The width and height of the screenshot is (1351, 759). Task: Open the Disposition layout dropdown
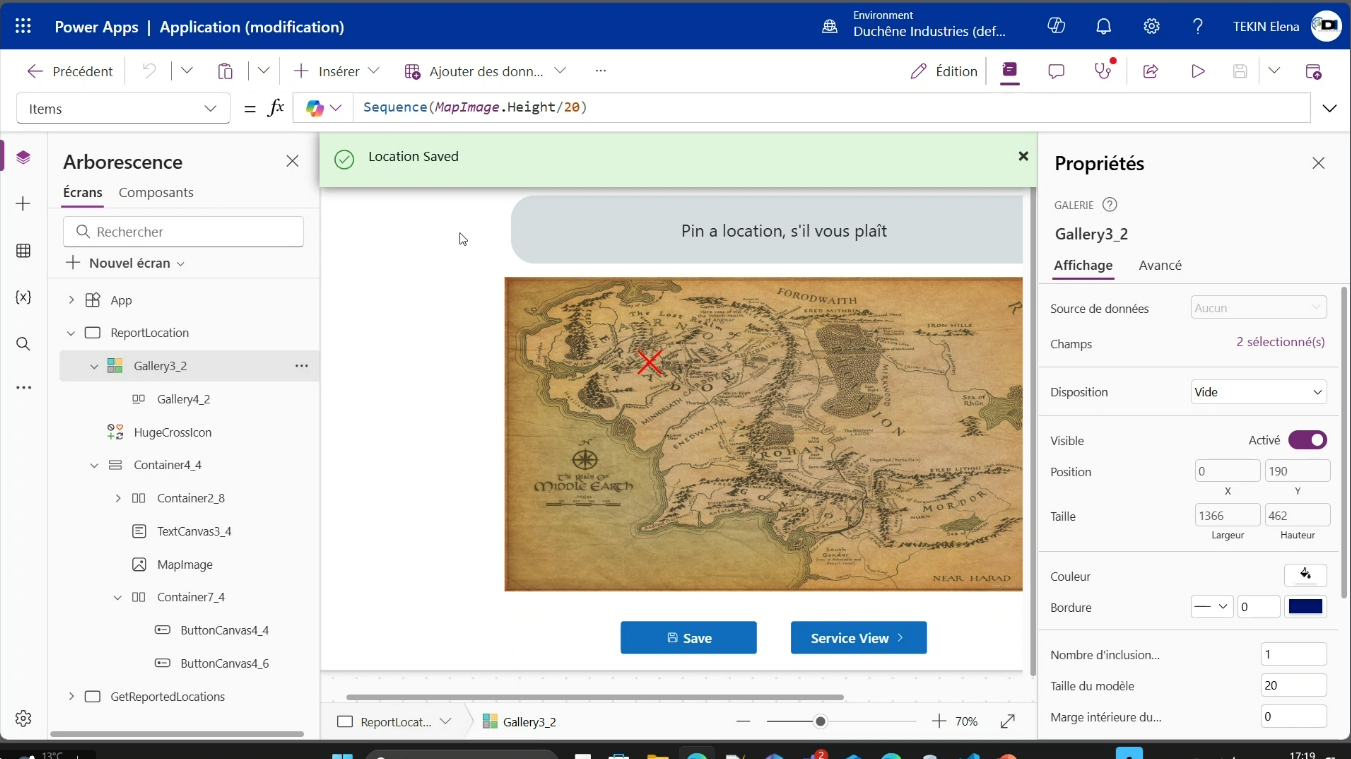(x=1258, y=392)
